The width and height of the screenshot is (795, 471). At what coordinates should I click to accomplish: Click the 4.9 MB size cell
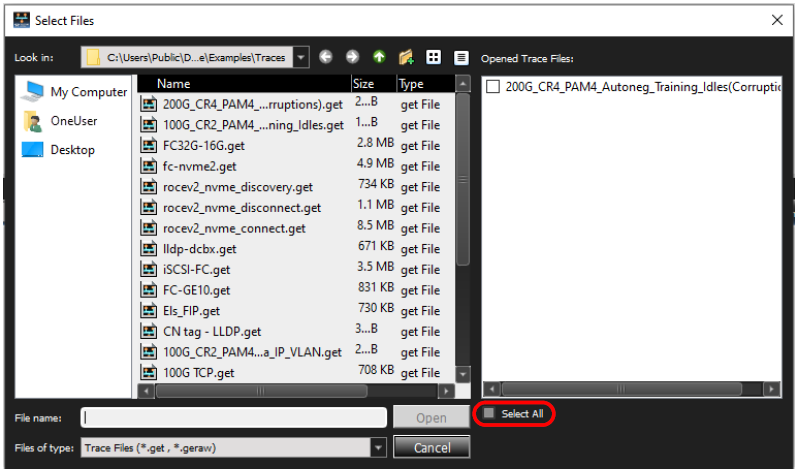pyautogui.click(x=375, y=163)
